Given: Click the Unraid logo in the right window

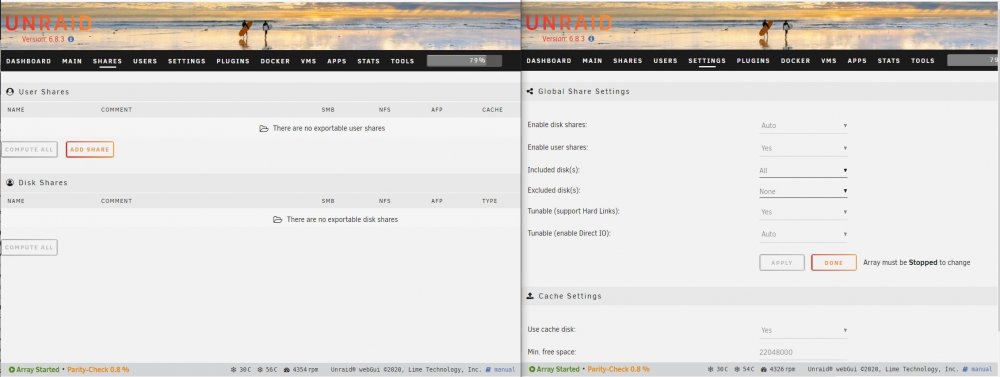Looking at the screenshot, I should [x=569, y=23].
